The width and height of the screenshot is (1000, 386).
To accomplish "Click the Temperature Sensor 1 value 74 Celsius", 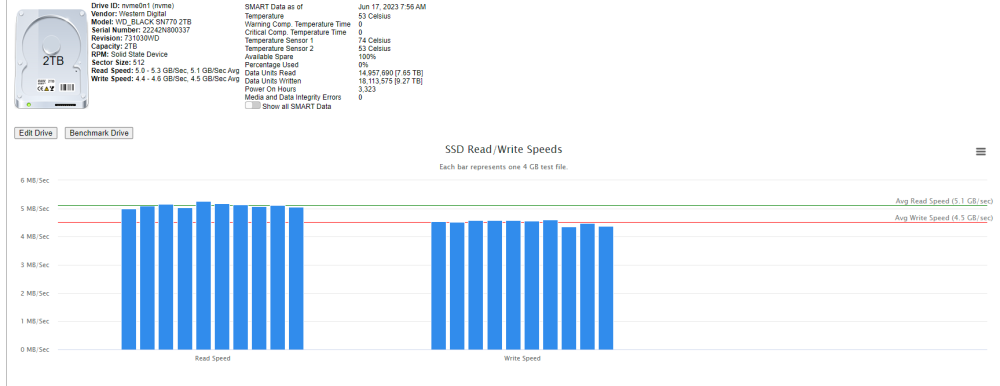I will pyautogui.click(x=374, y=40).
